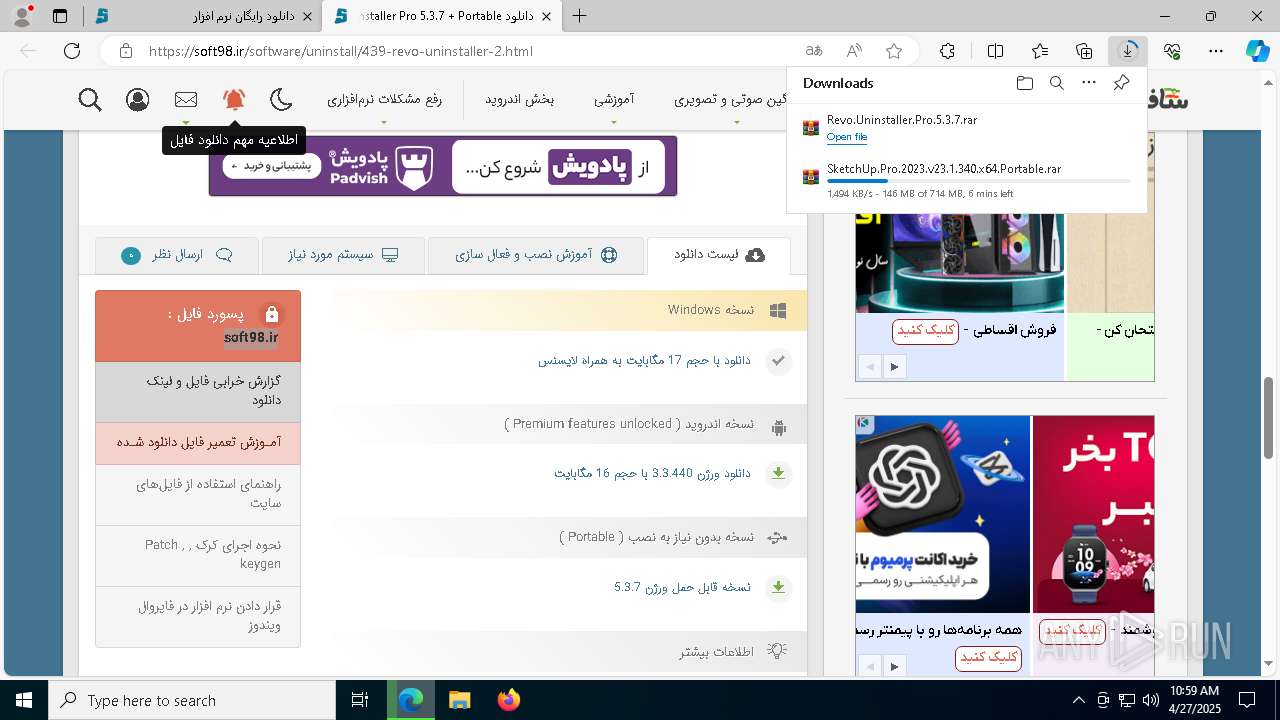
Task: Open Browser essentials heart icon
Action: point(1172,51)
